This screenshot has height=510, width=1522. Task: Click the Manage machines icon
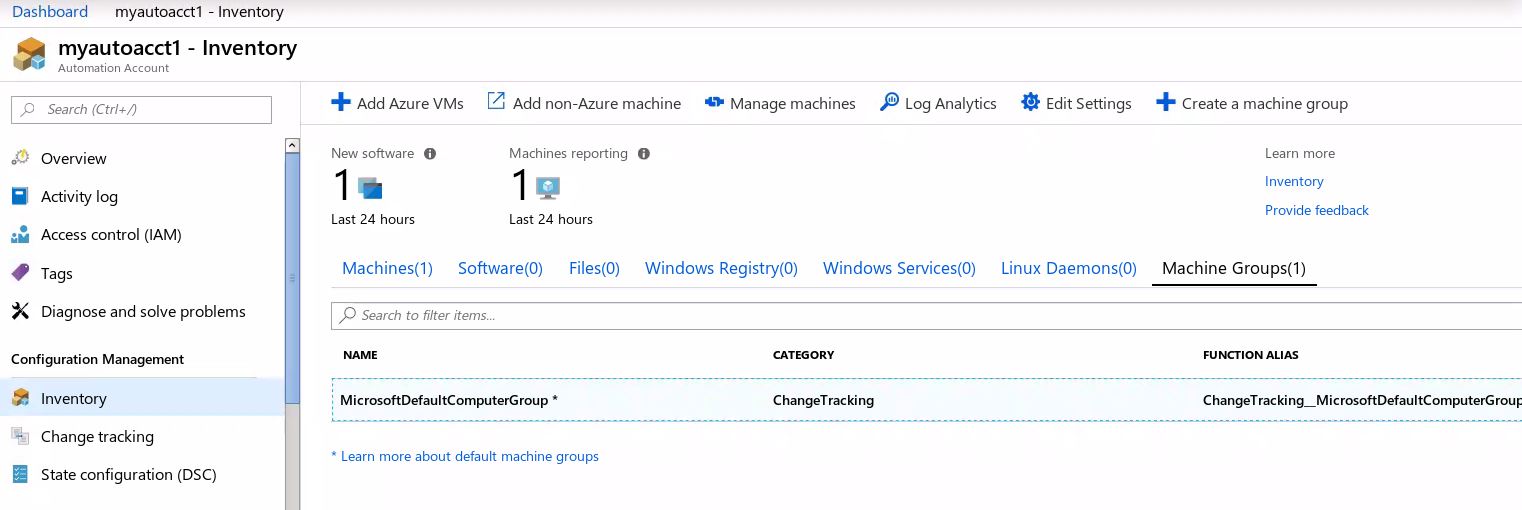pyautogui.click(x=714, y=103)
